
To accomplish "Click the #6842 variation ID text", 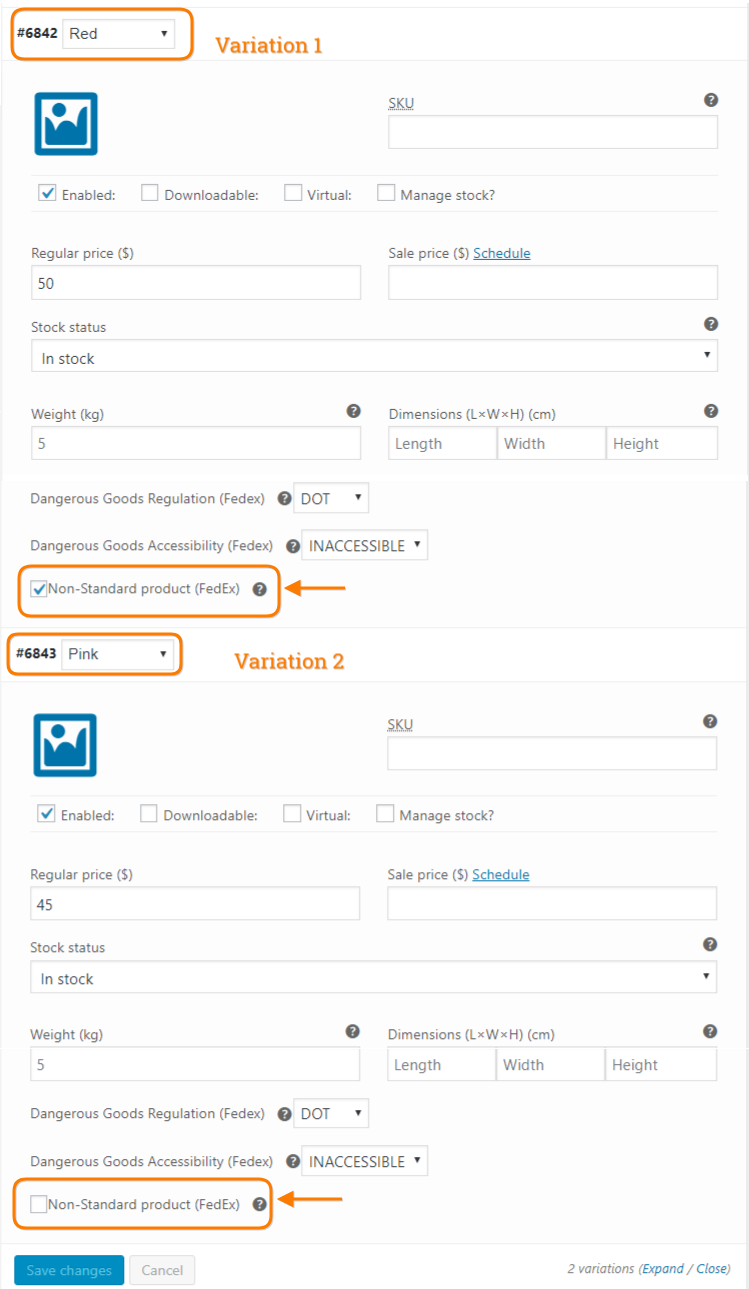I will (x=37, y=34).
